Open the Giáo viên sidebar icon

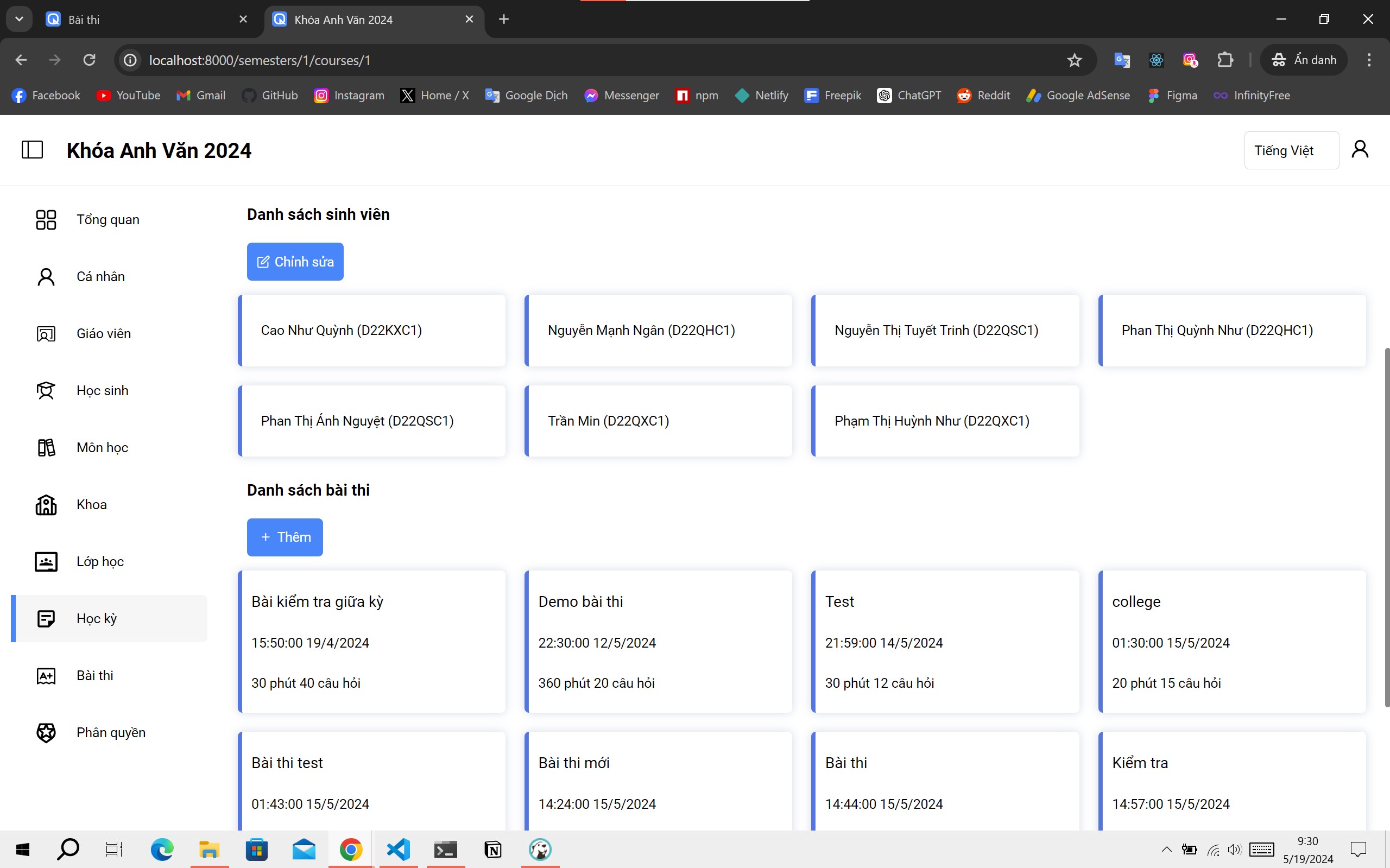(x=46, y=333)
